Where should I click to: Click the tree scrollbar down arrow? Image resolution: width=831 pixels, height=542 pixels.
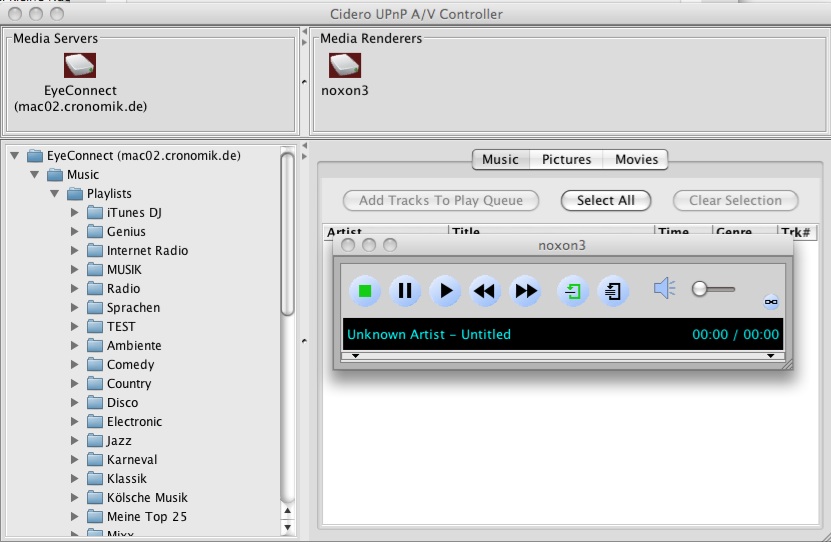287,528
